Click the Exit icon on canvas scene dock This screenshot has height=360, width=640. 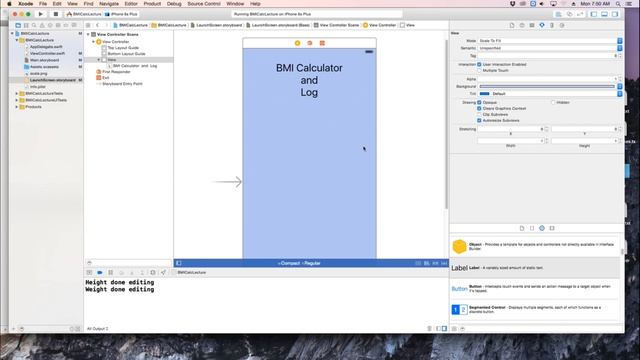pos(322,43)
